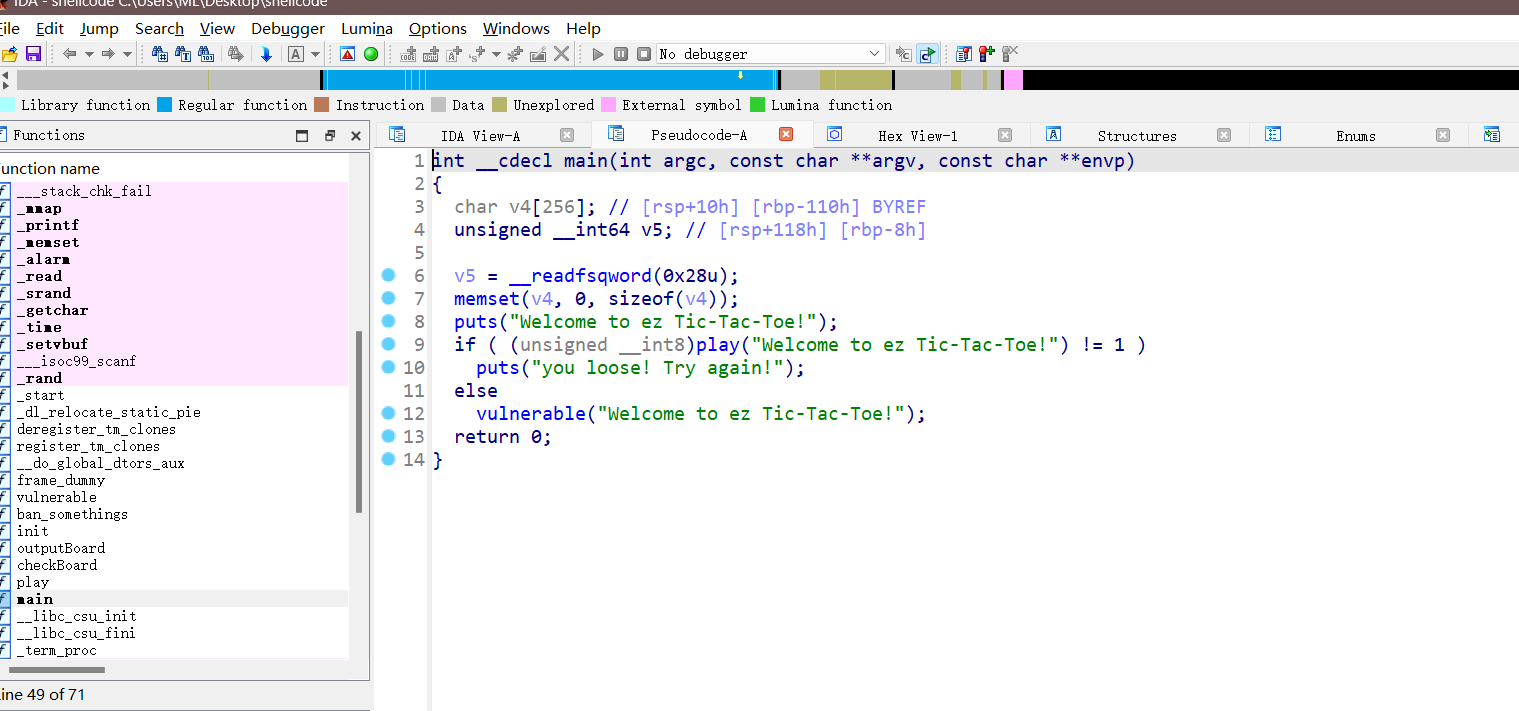Click the Regular function color swatch
The image size is (1519, 711).
click(165, 104)
